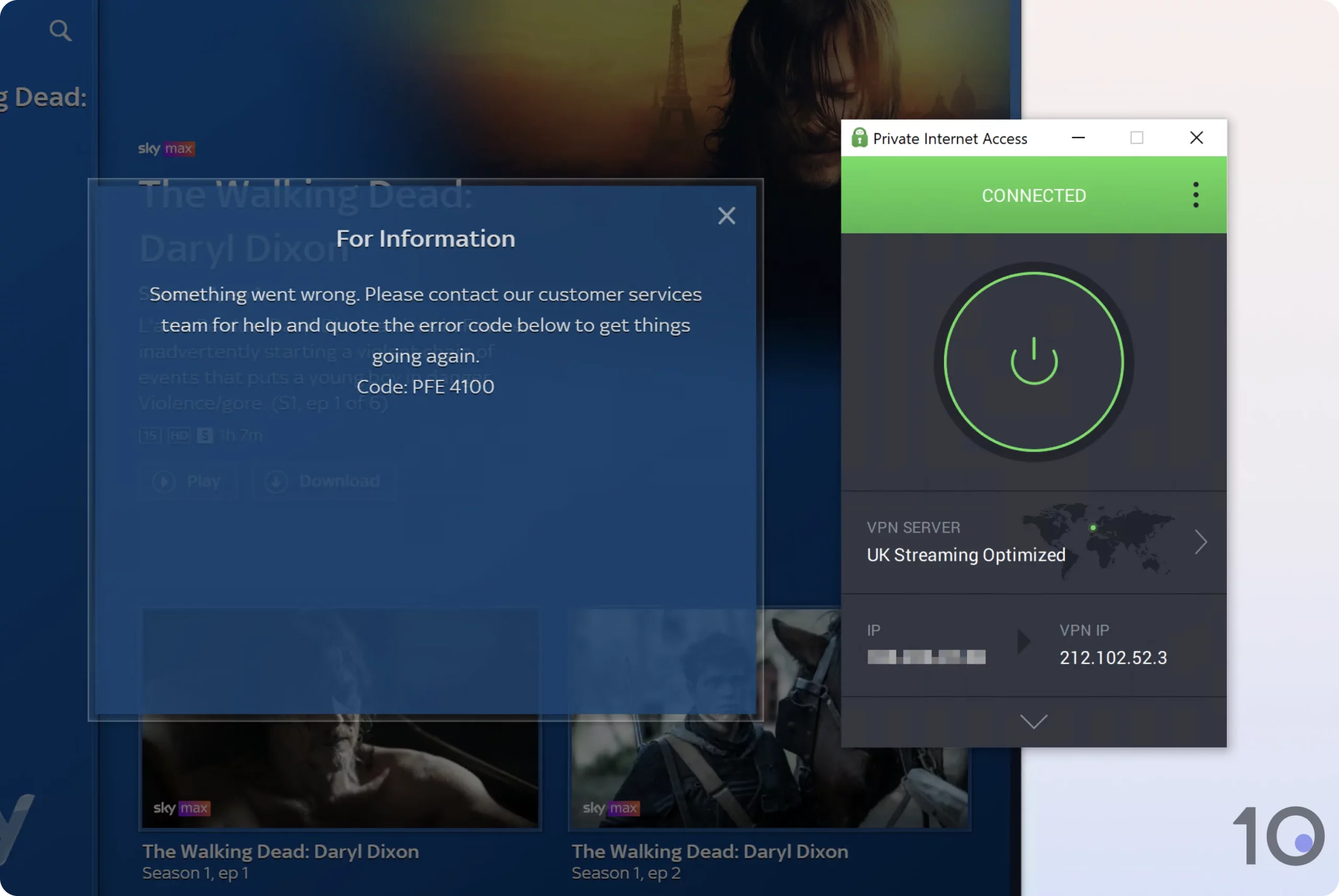Click the subtitles badge on episode details
Screen dimensions: 1339x896
point(204,435)
